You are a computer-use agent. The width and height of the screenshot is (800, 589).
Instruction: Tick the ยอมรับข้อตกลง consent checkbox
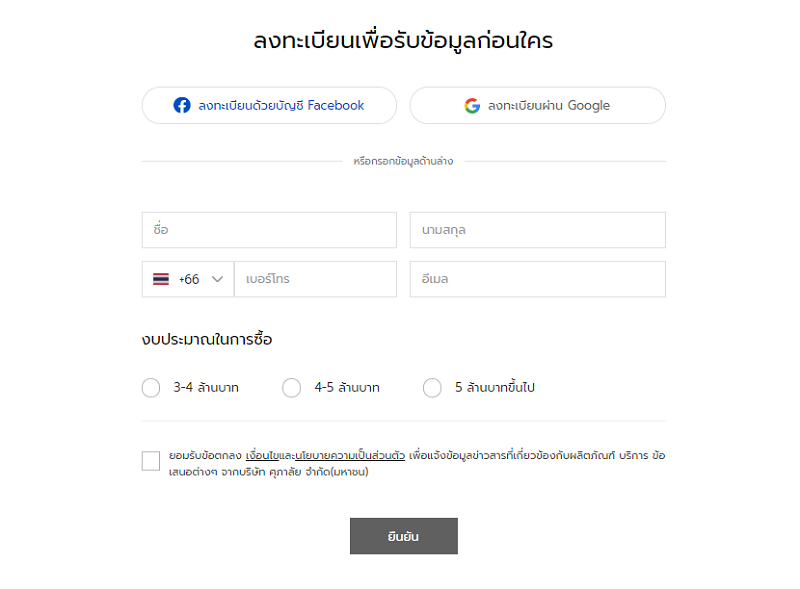click(151, 461)
